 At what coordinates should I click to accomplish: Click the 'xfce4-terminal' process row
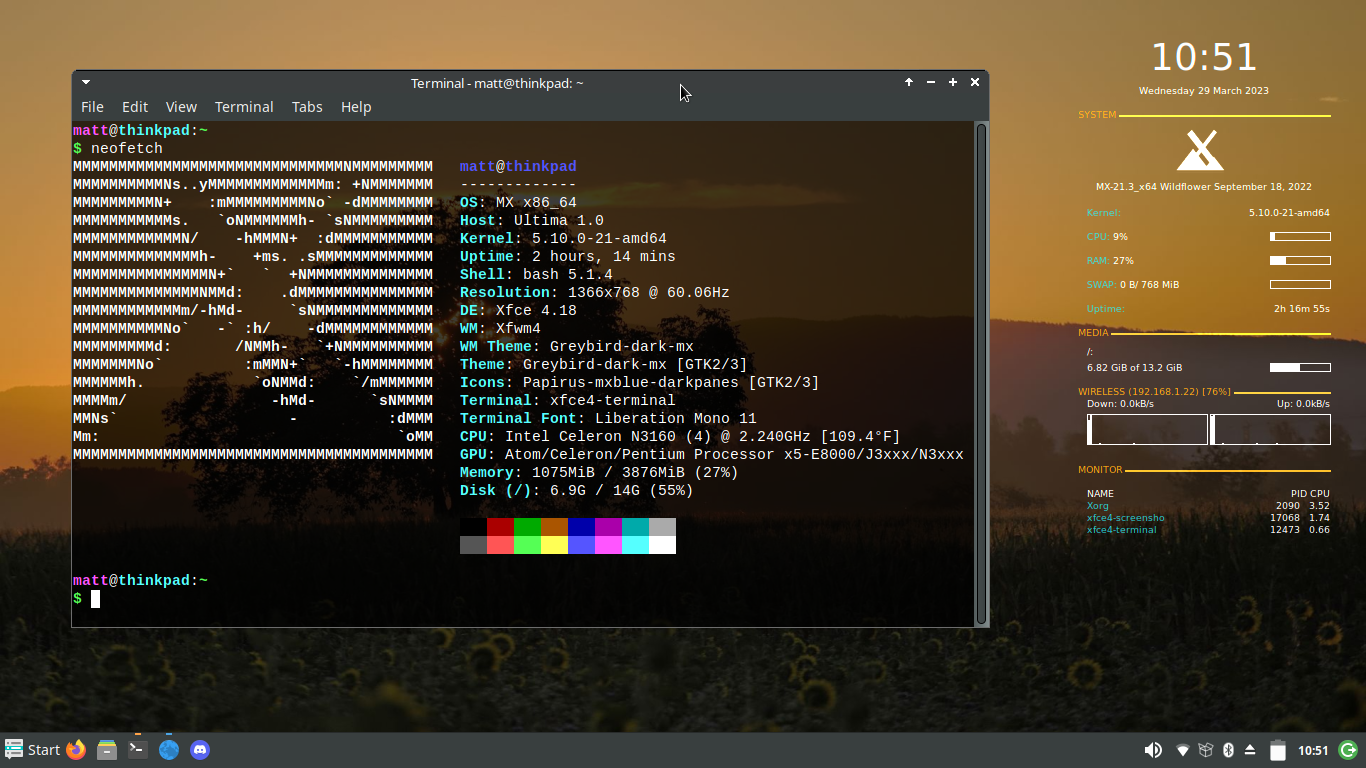[1208, 530]
